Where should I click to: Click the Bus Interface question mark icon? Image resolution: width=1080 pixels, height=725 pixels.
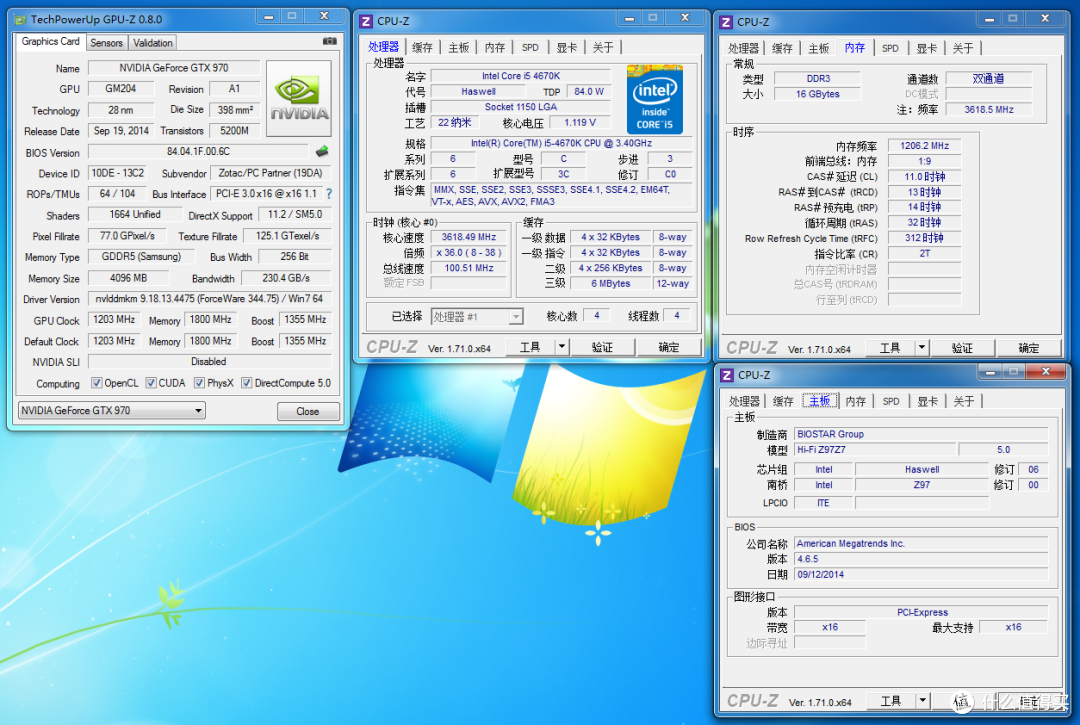(x=329, y=194)
